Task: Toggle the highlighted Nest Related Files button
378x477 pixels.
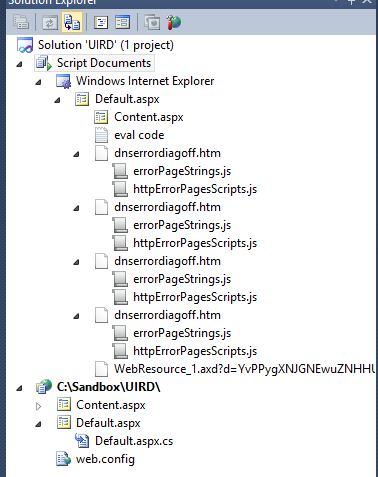Action: click(72, 22)
